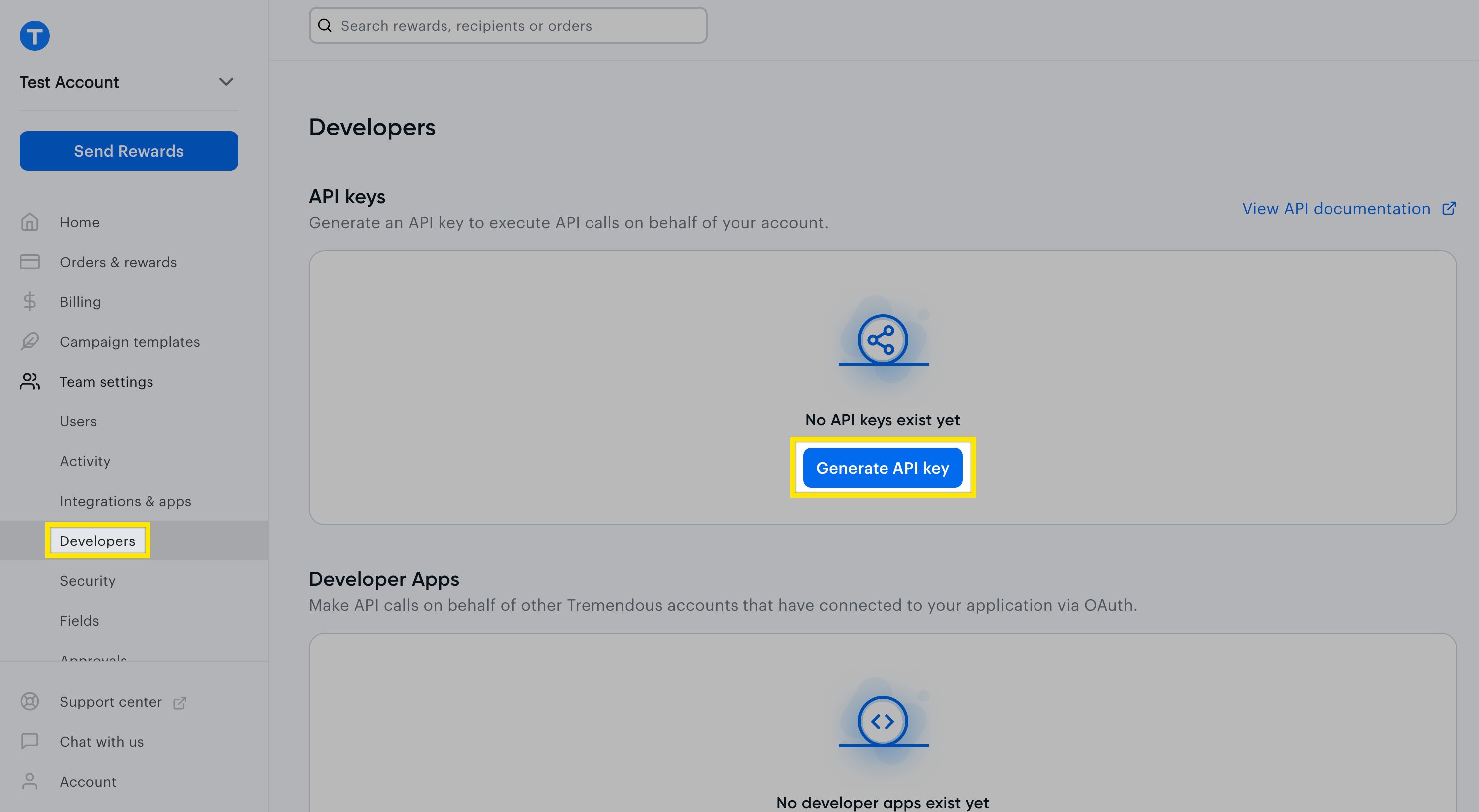Click the external link icon beside API documentation
Screen dimensions: 1479x812
point(1448,208)
